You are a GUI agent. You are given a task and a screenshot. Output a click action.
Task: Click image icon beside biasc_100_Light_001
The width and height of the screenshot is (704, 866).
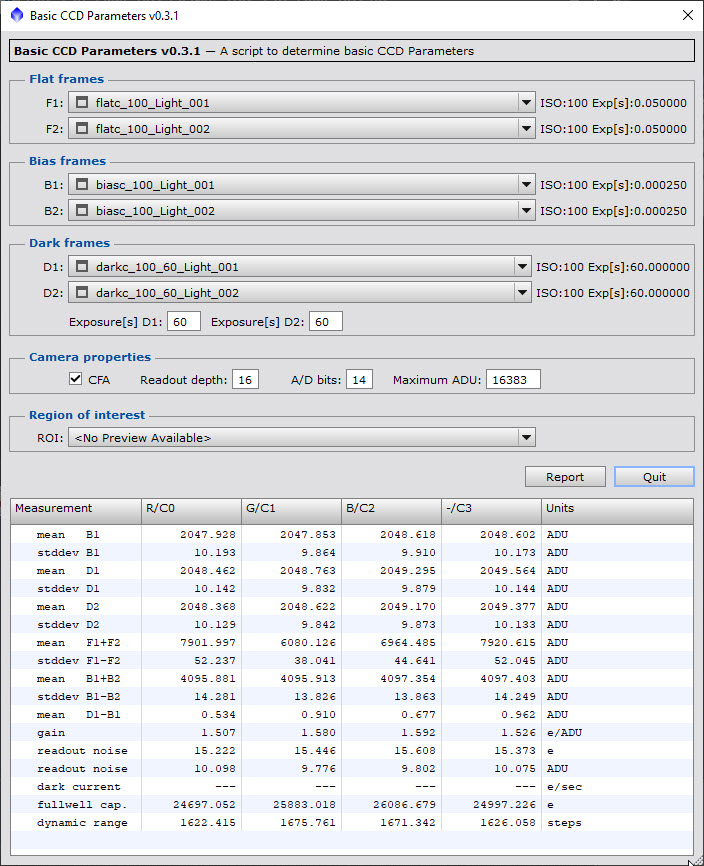point(82,184)
